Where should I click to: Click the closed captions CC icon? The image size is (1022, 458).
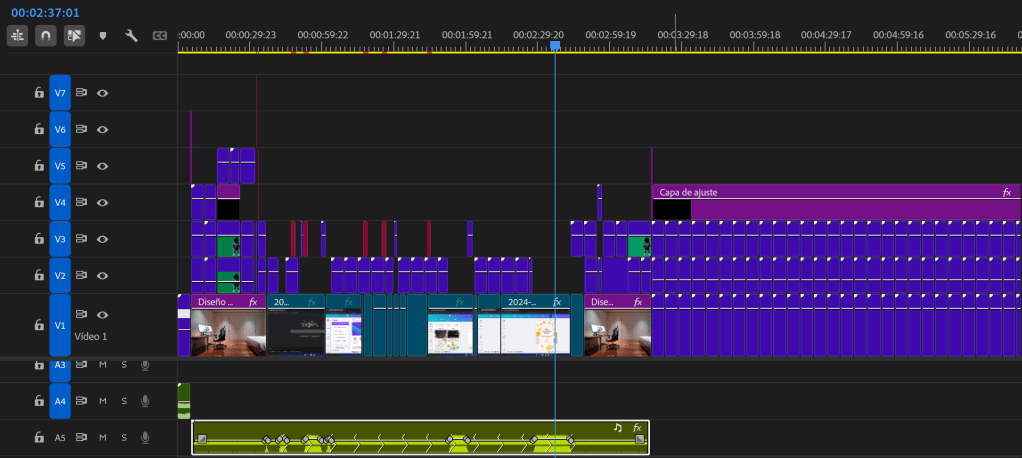click(159, 35)
